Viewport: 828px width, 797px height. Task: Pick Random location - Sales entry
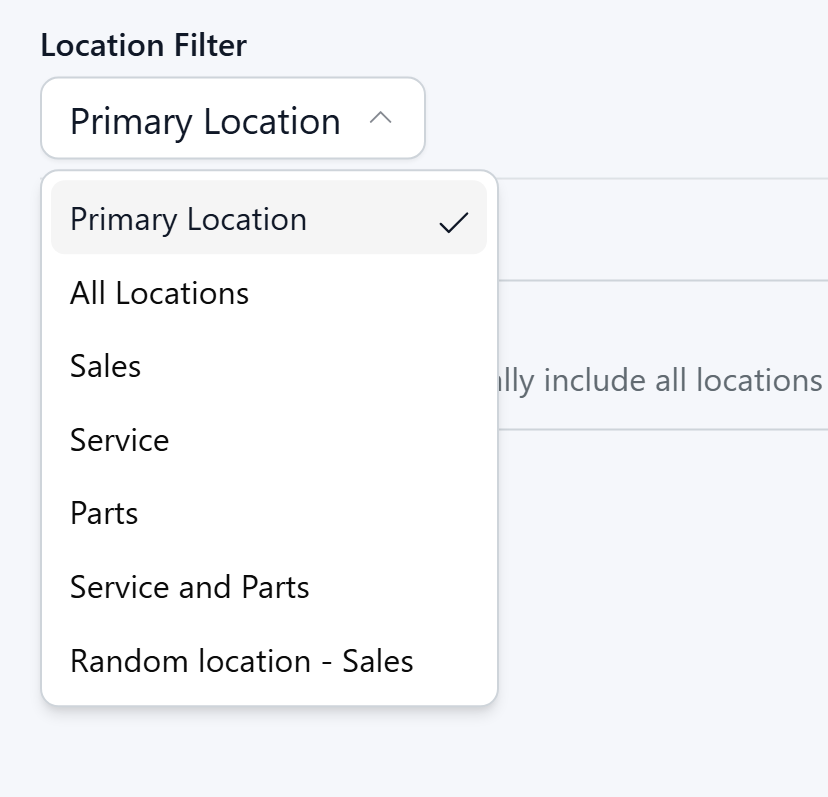[x=241, y=661]
